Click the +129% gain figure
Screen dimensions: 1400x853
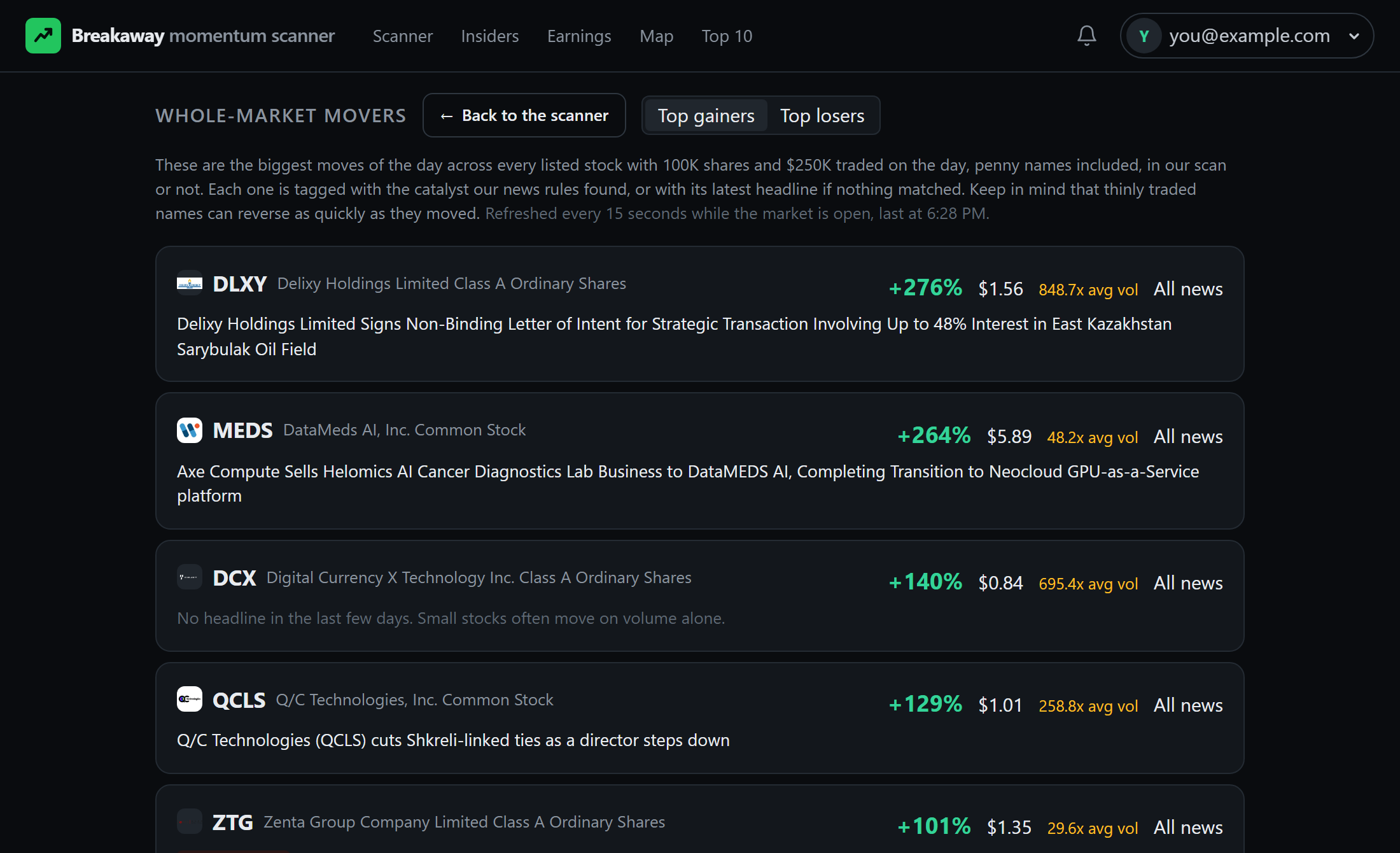(x=925, y=704)
